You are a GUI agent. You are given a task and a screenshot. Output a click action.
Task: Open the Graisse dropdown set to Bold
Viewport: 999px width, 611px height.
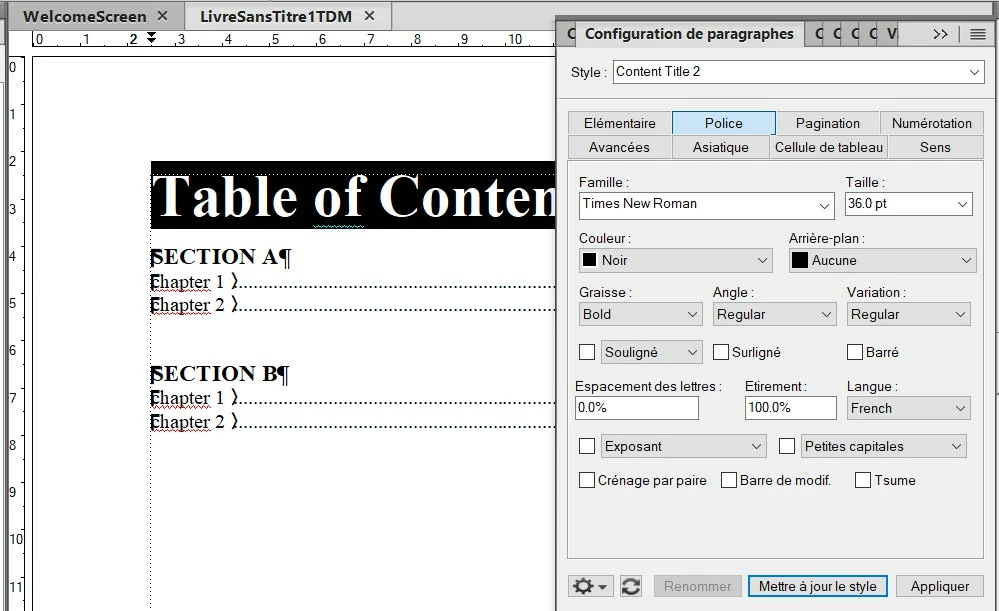point(640,315)
